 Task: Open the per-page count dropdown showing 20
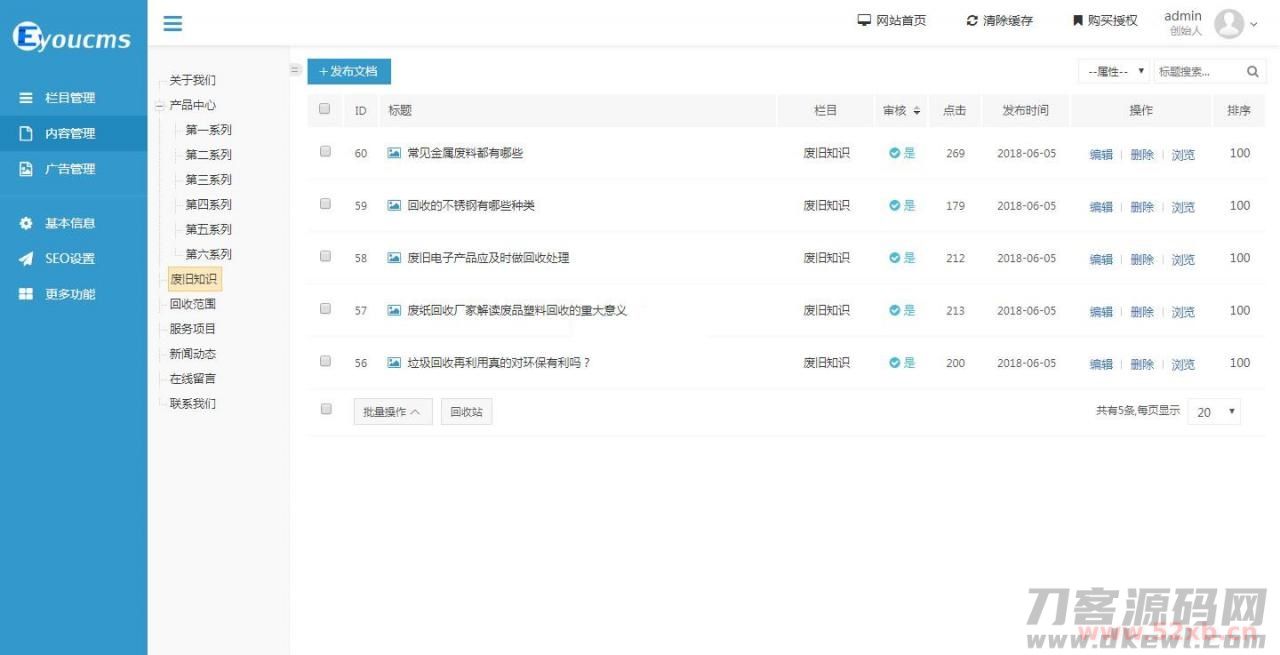click(1213, 411)
